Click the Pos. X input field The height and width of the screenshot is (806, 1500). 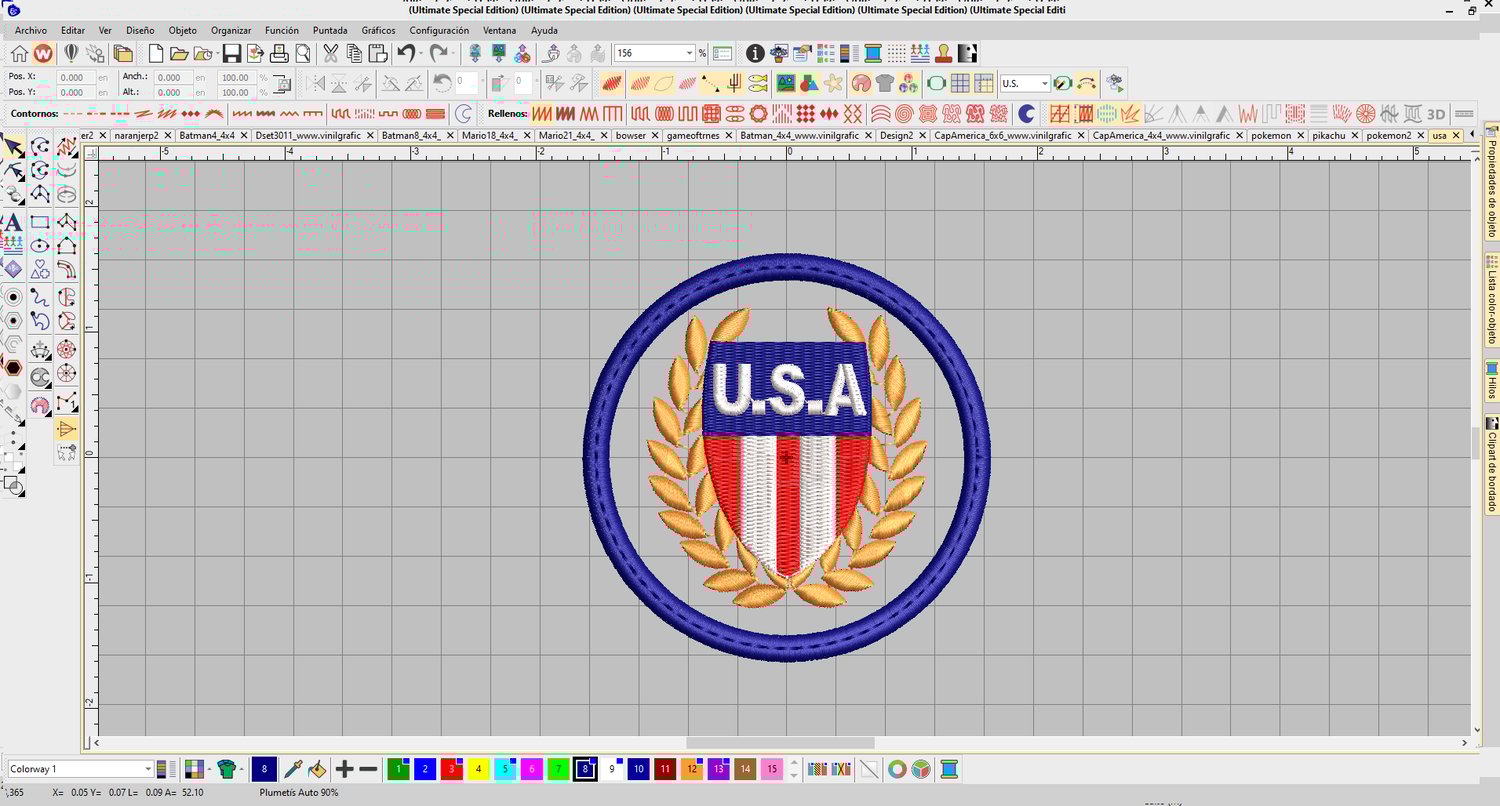[76, 77]
